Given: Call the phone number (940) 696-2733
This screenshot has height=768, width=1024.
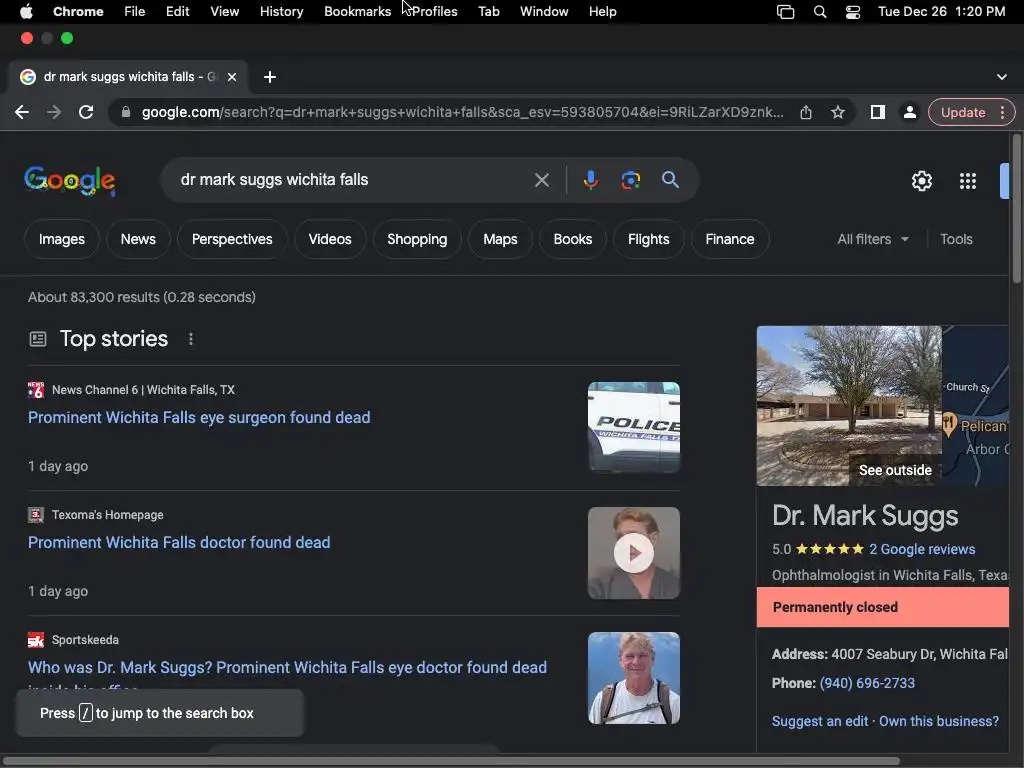Looking at the screenshot, I should pos(867,683).
